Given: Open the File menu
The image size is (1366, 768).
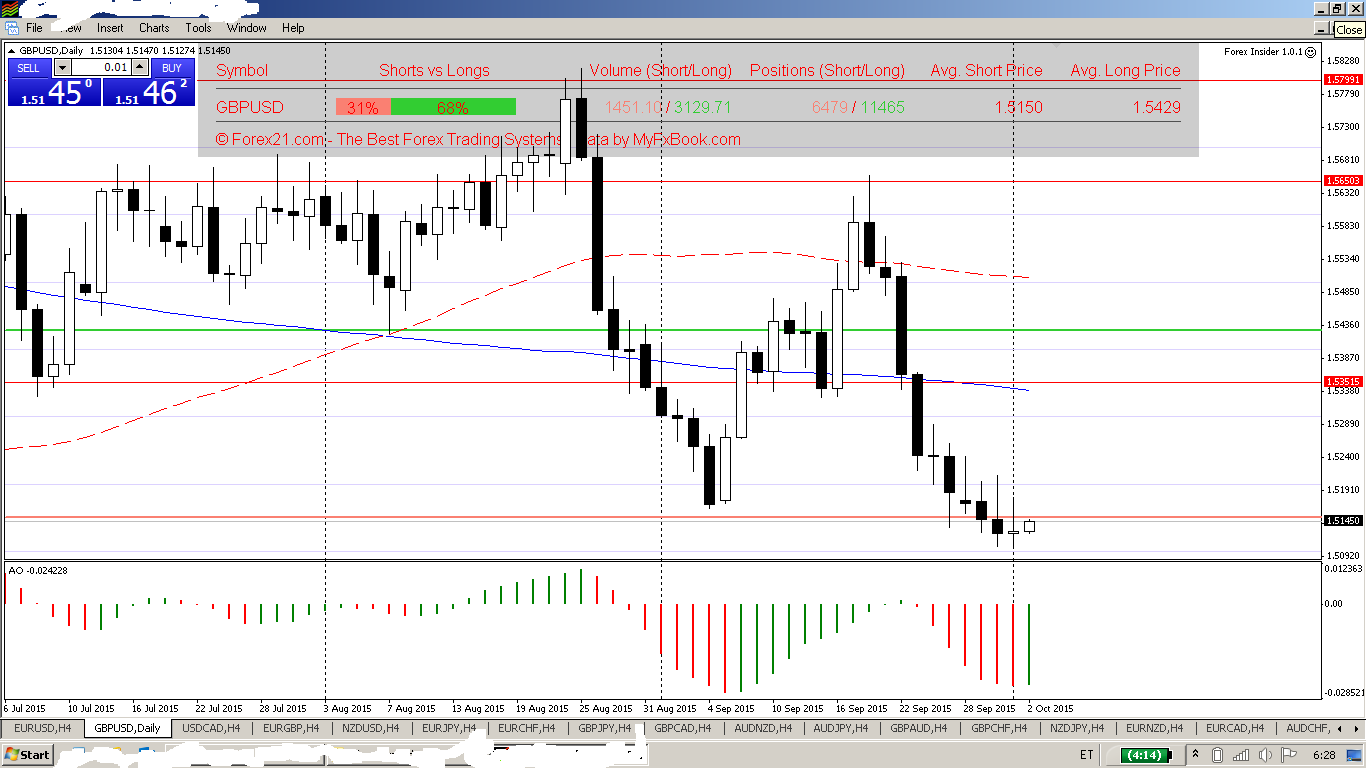Looking at the screenshot, I should [x=34, y=28].
